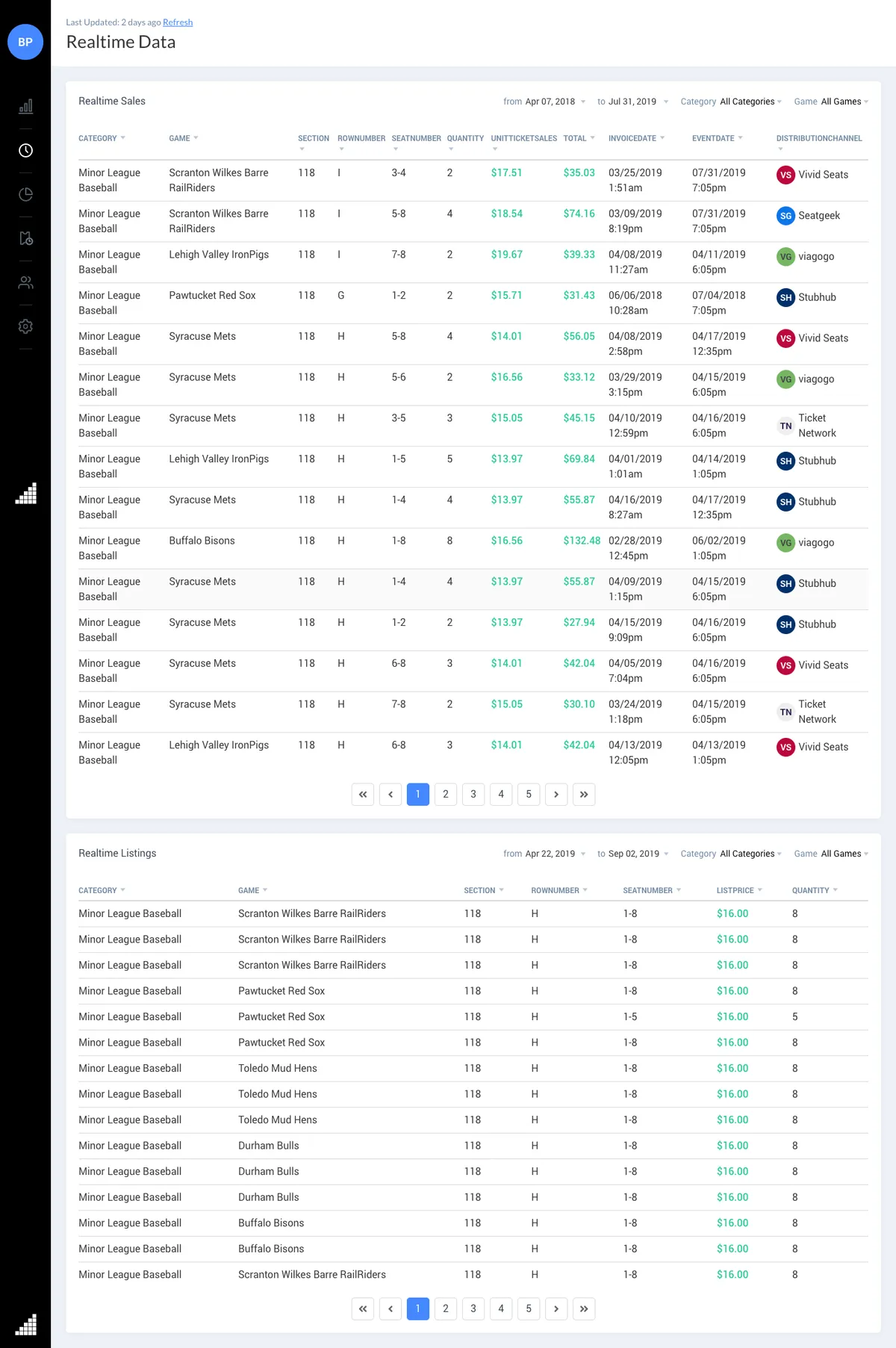The image size is (896, 1348).
Task: Open page 2 of Realtime Listings
Action: click(446, 1308)
